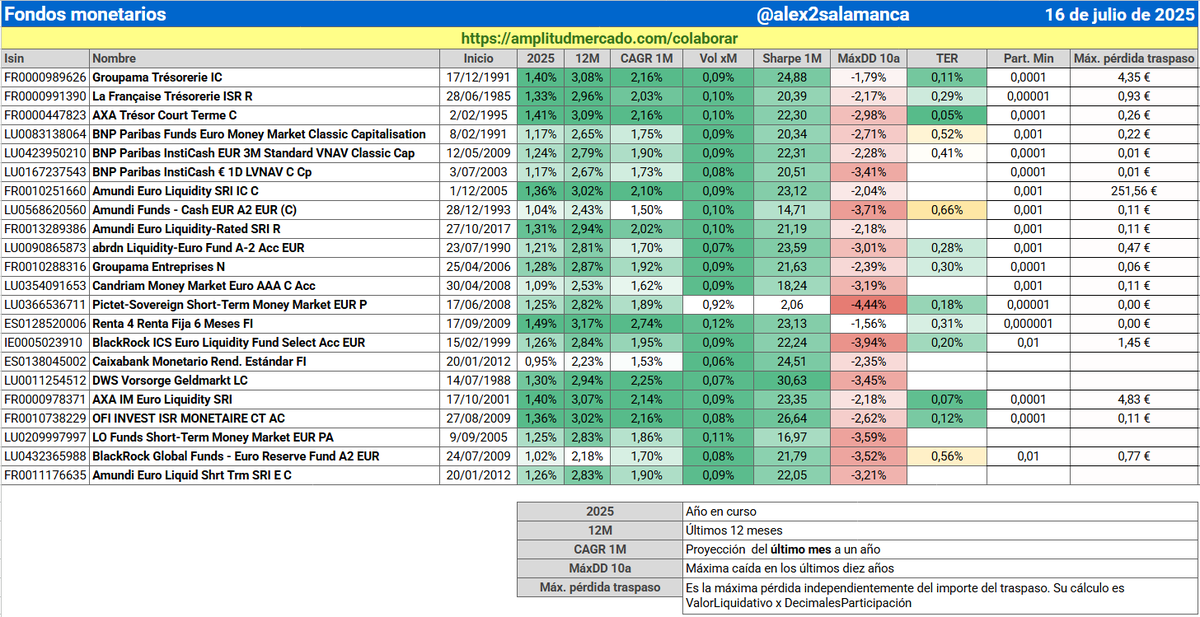Select La Française Trésorerie ISR R row name
The height and width of the screenshot is (617, 1200).
point(173,96)
